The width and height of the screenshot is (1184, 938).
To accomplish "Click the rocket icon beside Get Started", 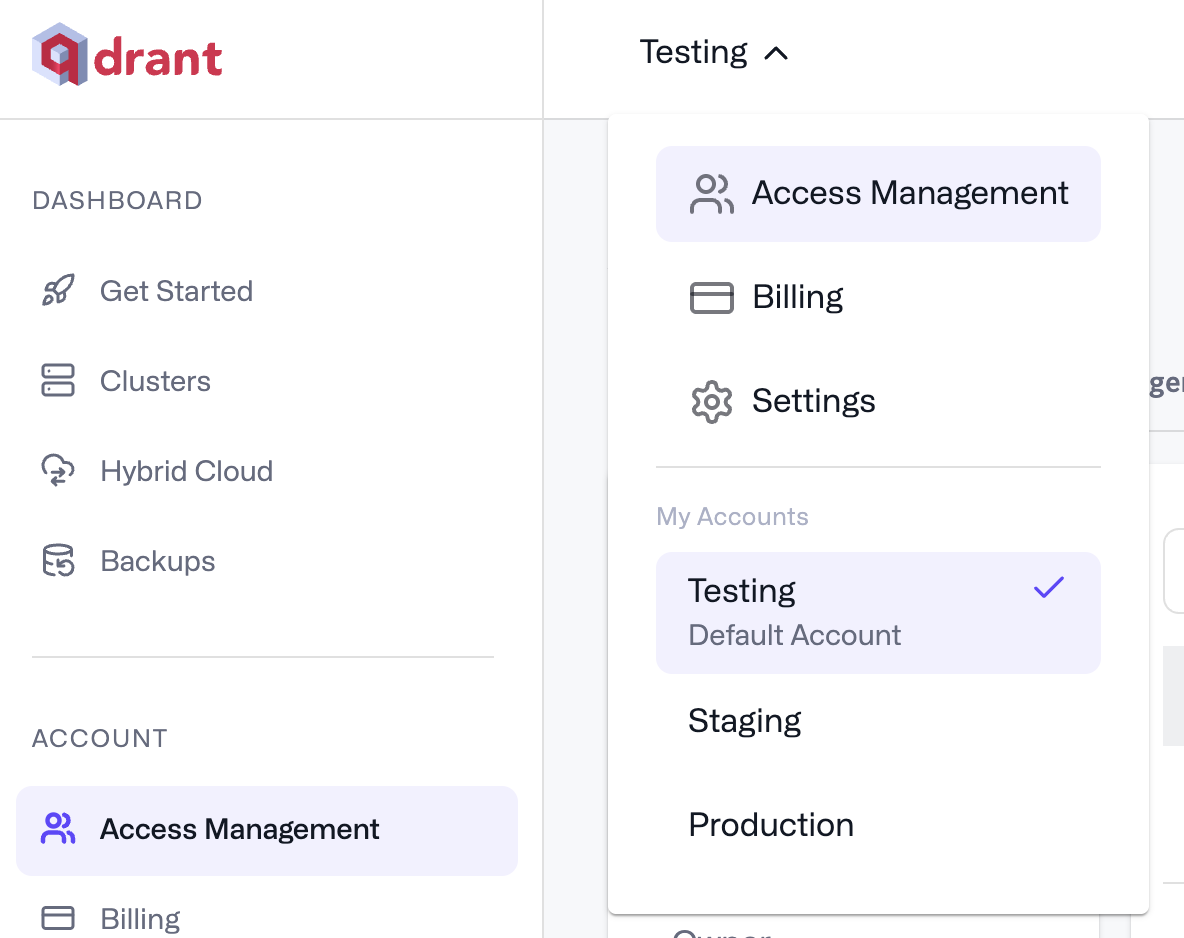I will (x=58, y=291).
